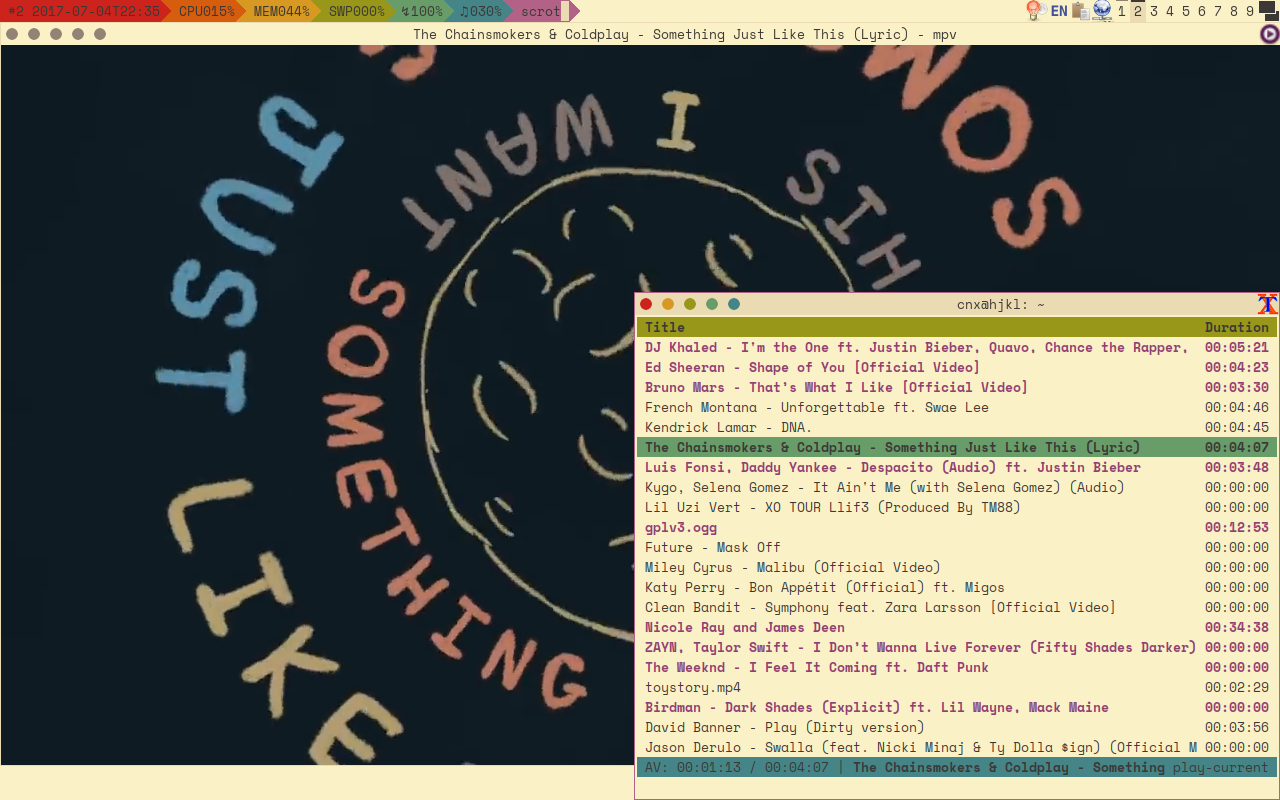Select Nicole Ray and James Deen entry
The width and height of the screenshot is (1280, 800).
coord(957,627)
